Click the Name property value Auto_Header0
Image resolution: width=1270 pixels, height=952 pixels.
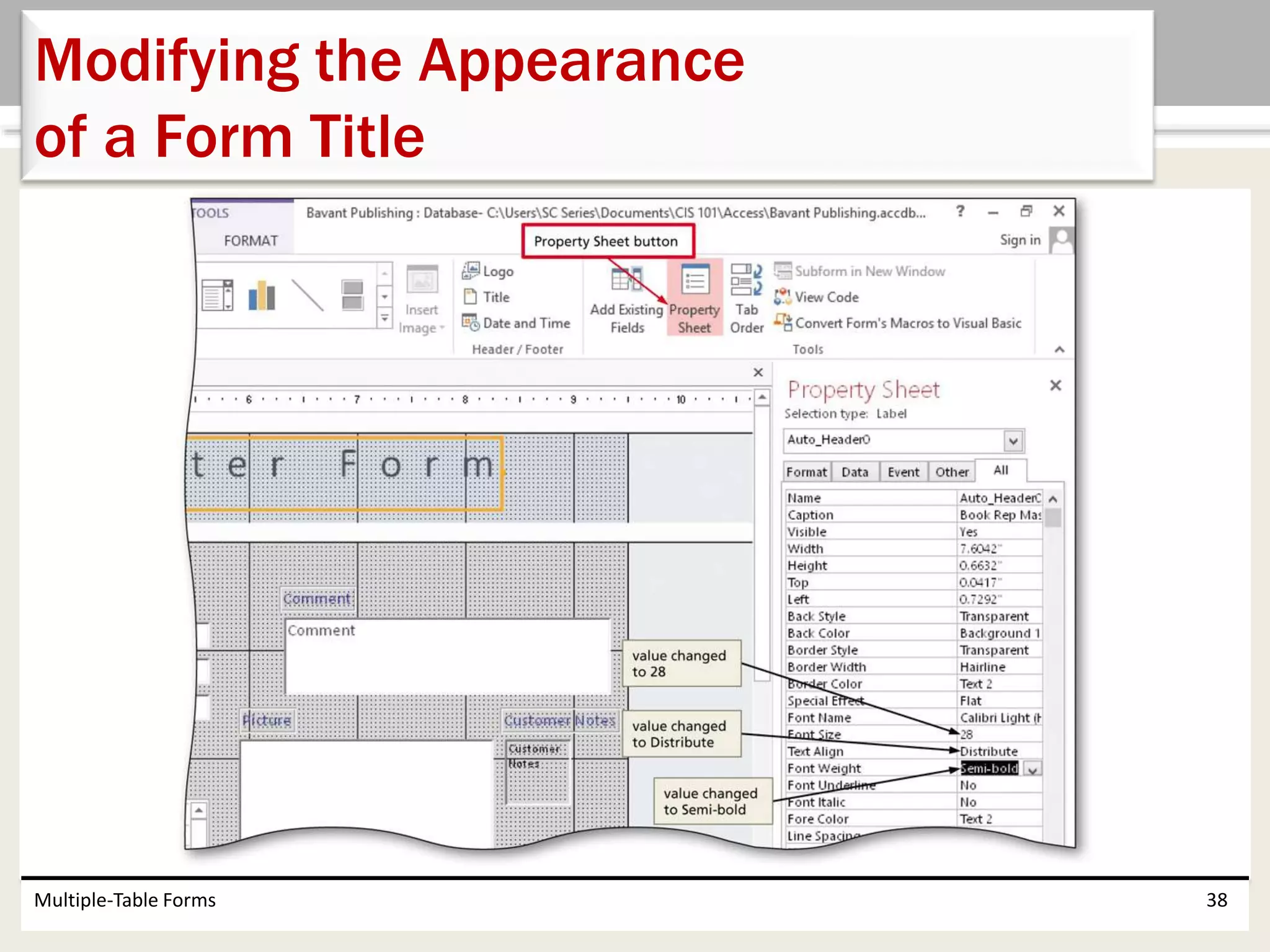tap(1000, 498)
